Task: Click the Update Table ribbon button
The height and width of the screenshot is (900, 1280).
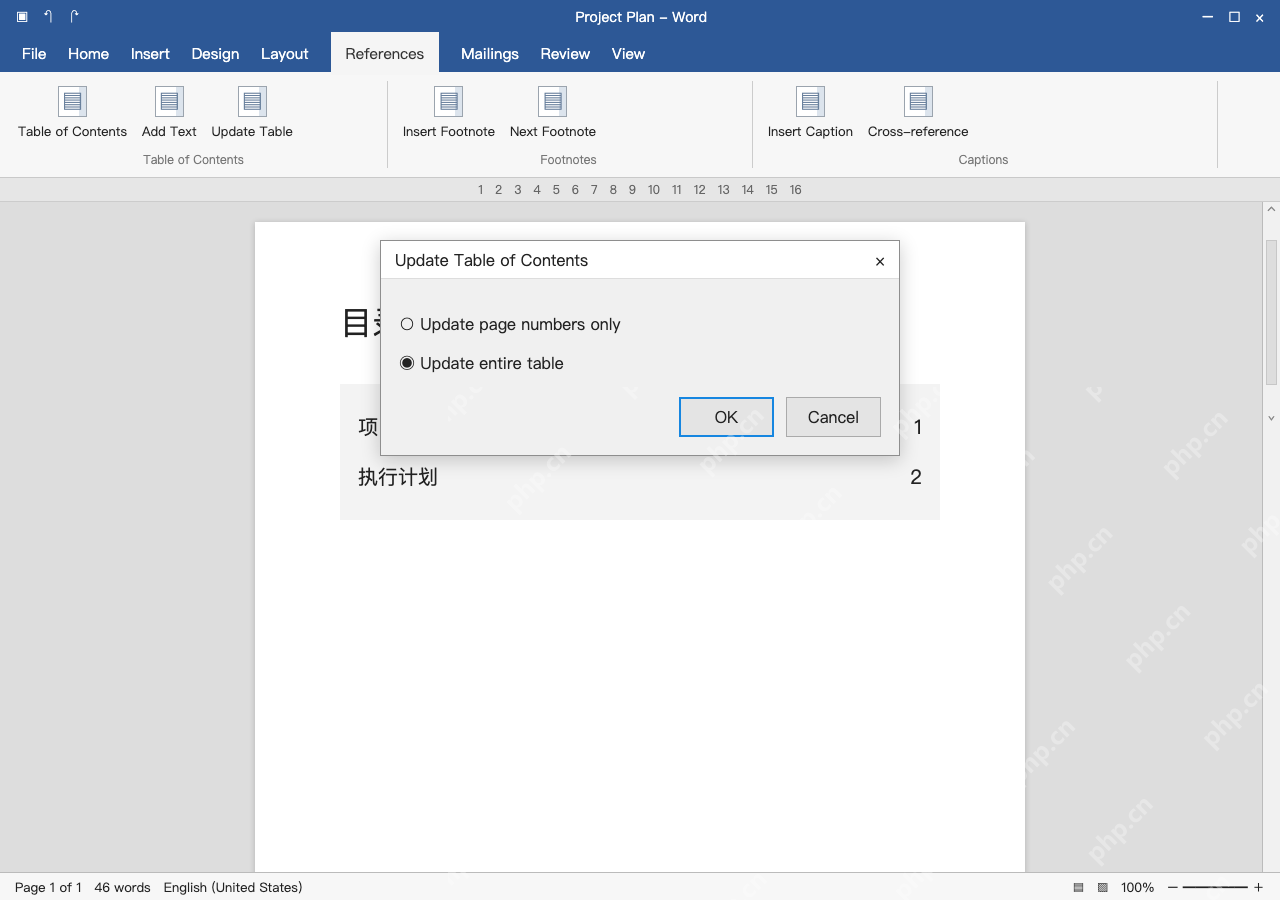Action: pyautogui.click(x=252, y=113)
